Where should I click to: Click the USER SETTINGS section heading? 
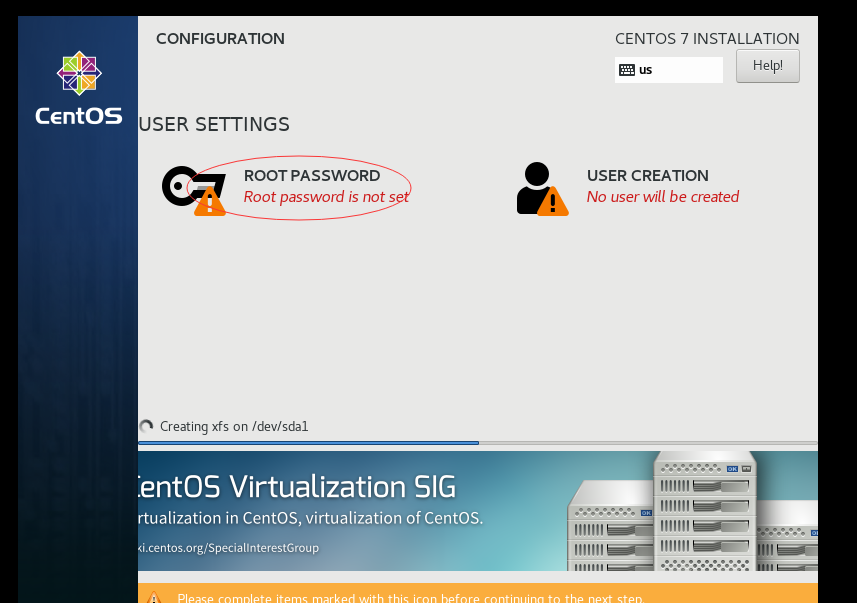coord(214,124)
